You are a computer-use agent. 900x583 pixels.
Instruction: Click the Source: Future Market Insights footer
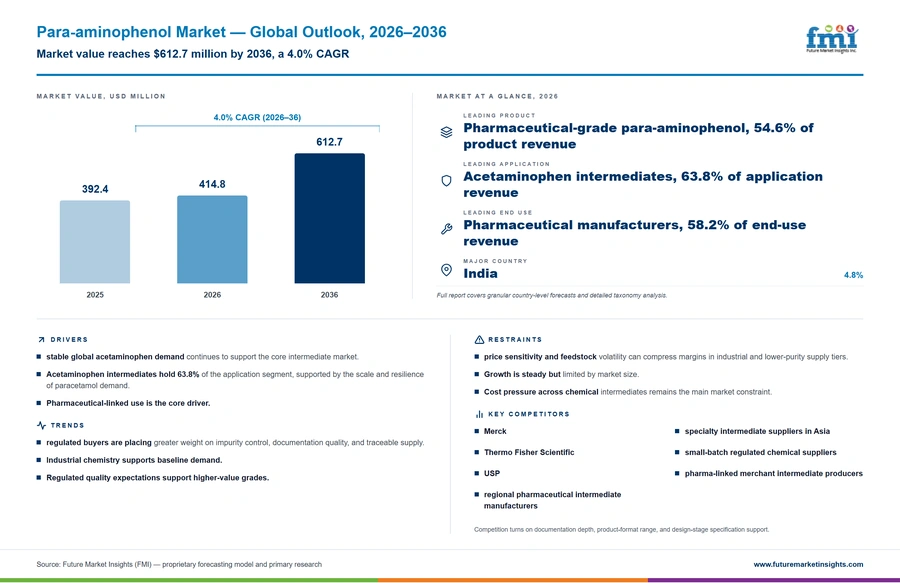(x=179, y=564)
